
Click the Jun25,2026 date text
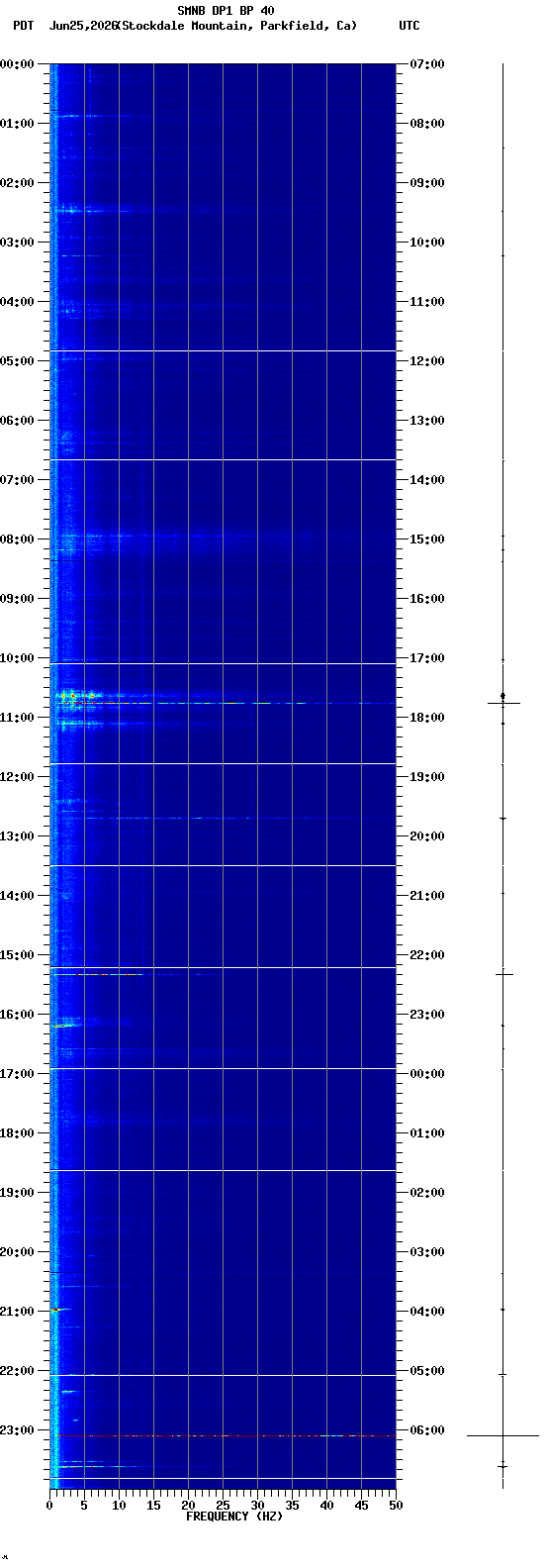(x=83, y=26)
